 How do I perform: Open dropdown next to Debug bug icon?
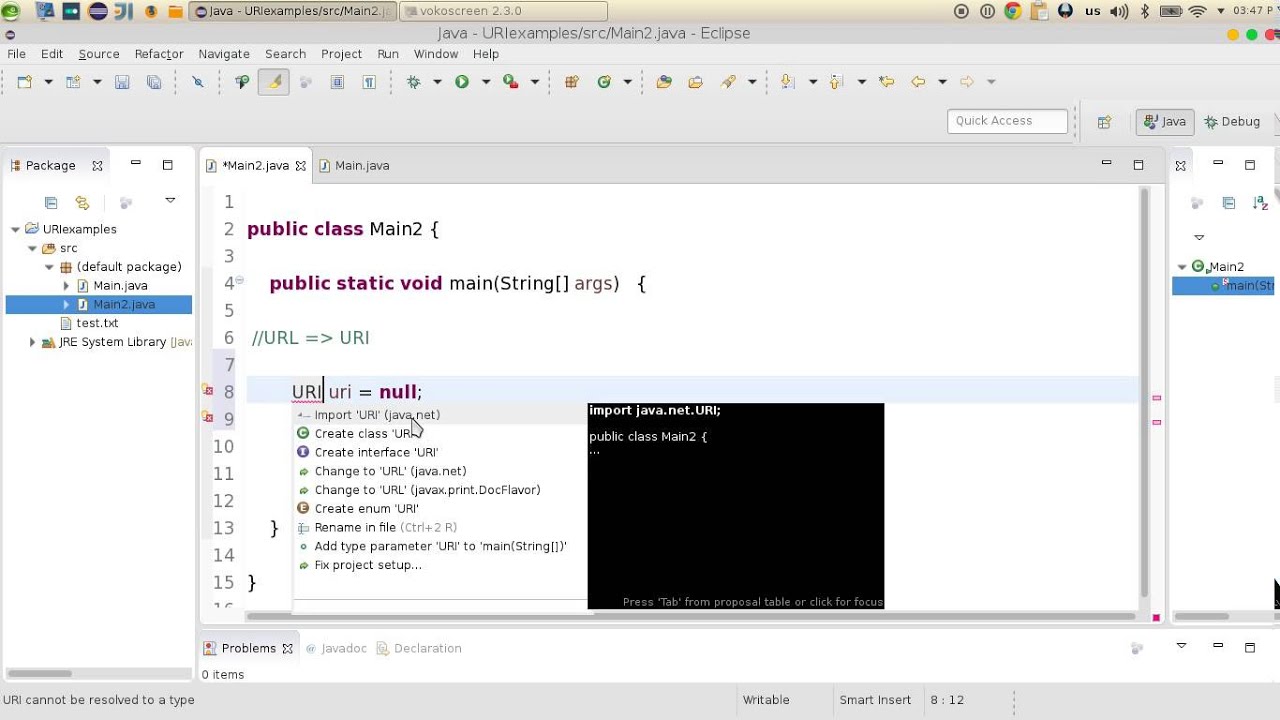(x=437, y=82)
